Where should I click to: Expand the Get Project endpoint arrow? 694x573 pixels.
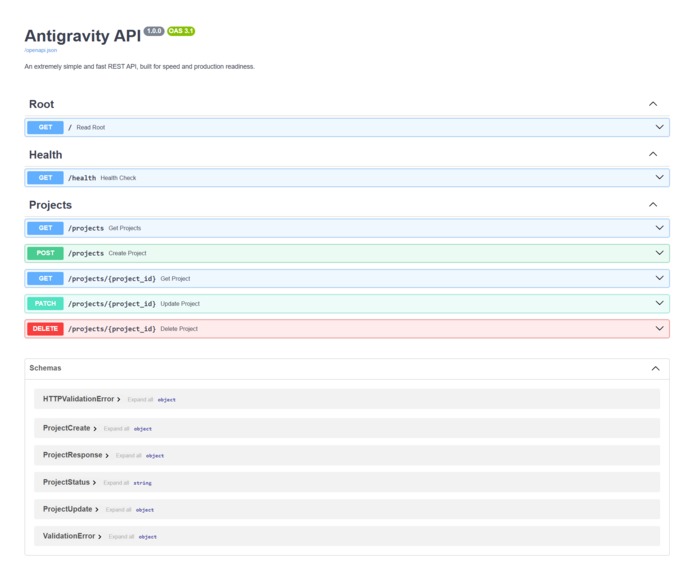point(659,278)
